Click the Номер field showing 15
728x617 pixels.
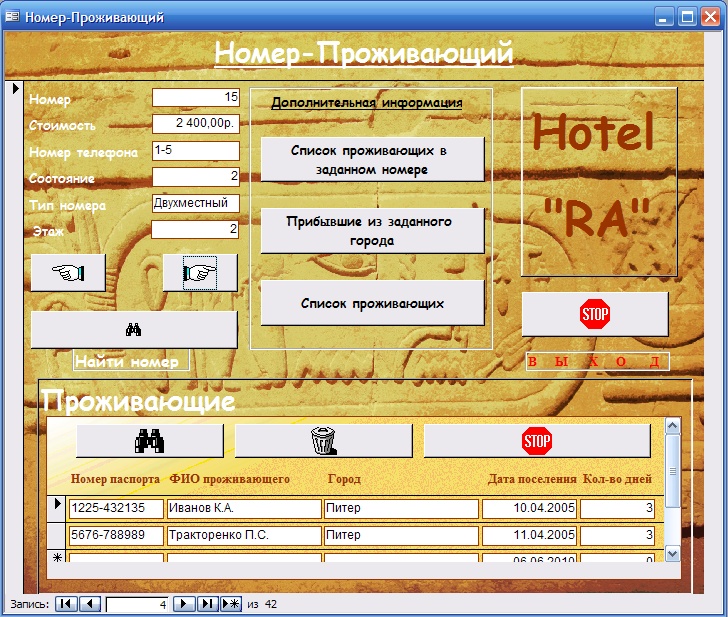coord(196,97)
